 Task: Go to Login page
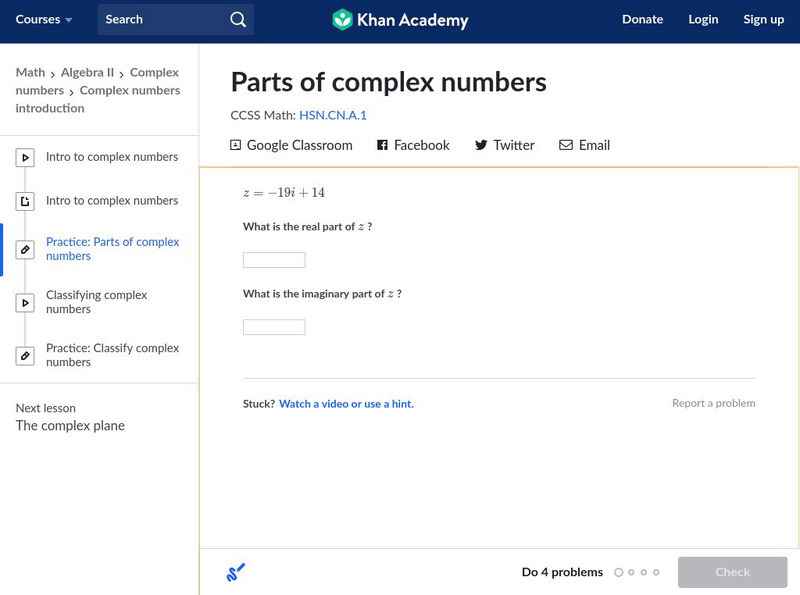pyautogui.click(x=703, y=20)
